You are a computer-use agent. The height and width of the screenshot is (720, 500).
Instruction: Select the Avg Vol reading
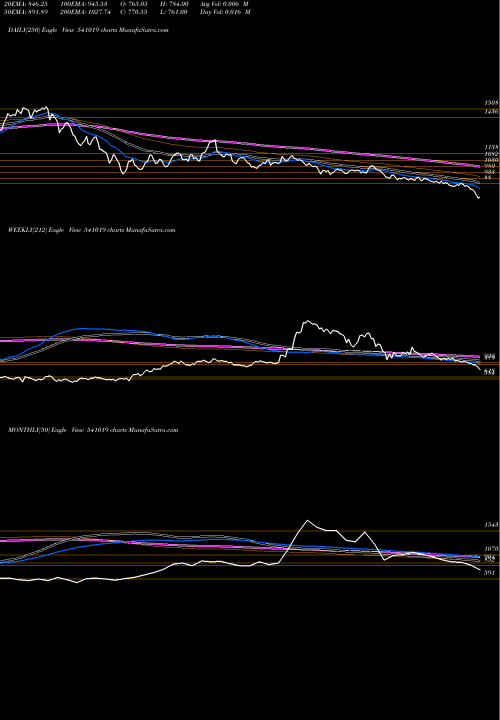click(225, 4)
